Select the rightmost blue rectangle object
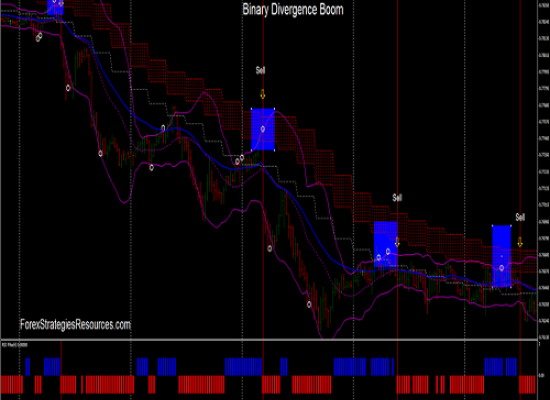550x400 pixels. (502, 256)
